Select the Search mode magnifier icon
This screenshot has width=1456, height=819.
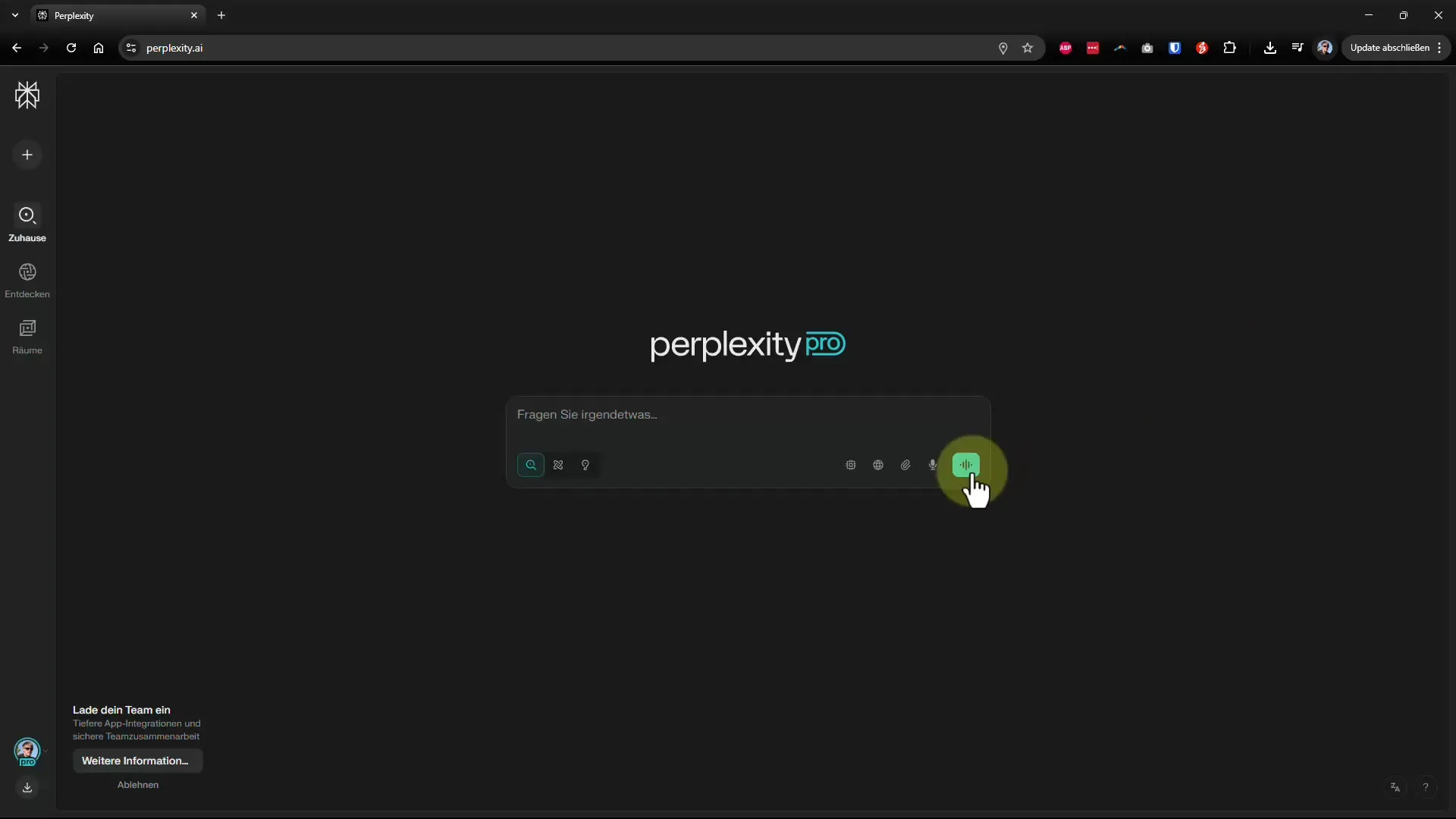tap(531, 465)
